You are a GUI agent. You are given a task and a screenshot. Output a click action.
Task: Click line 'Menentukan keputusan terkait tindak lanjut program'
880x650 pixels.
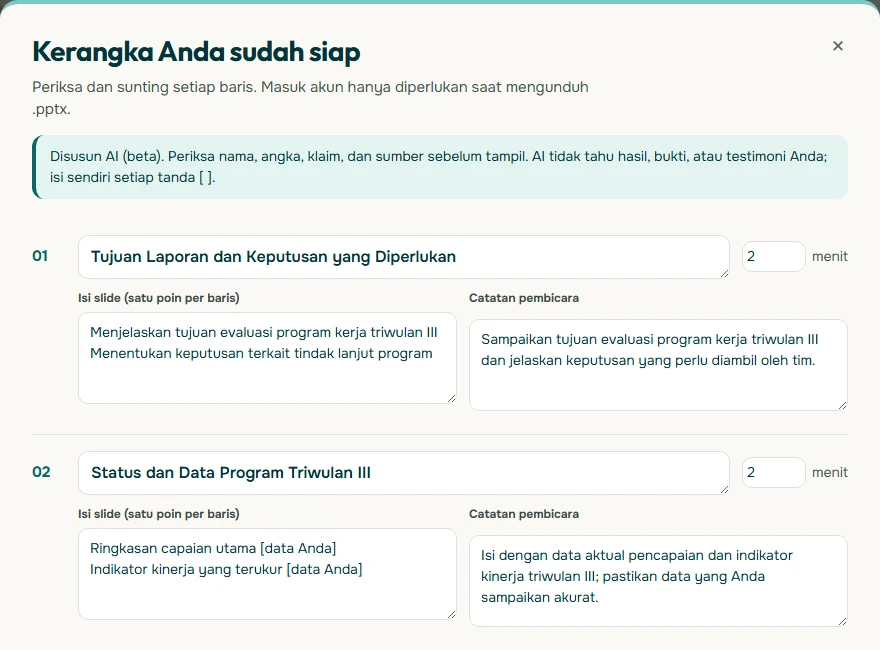(x=261, y=354)
